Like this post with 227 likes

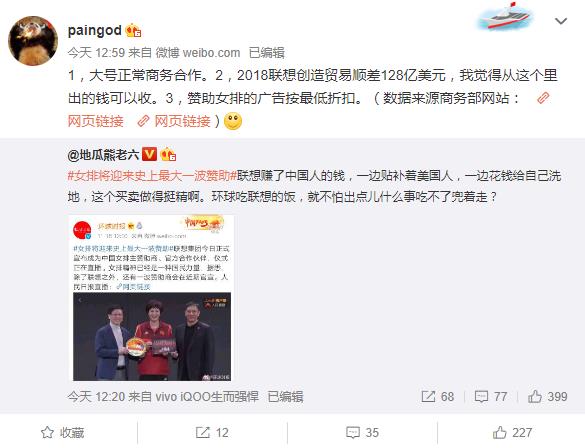click(512, 433)
